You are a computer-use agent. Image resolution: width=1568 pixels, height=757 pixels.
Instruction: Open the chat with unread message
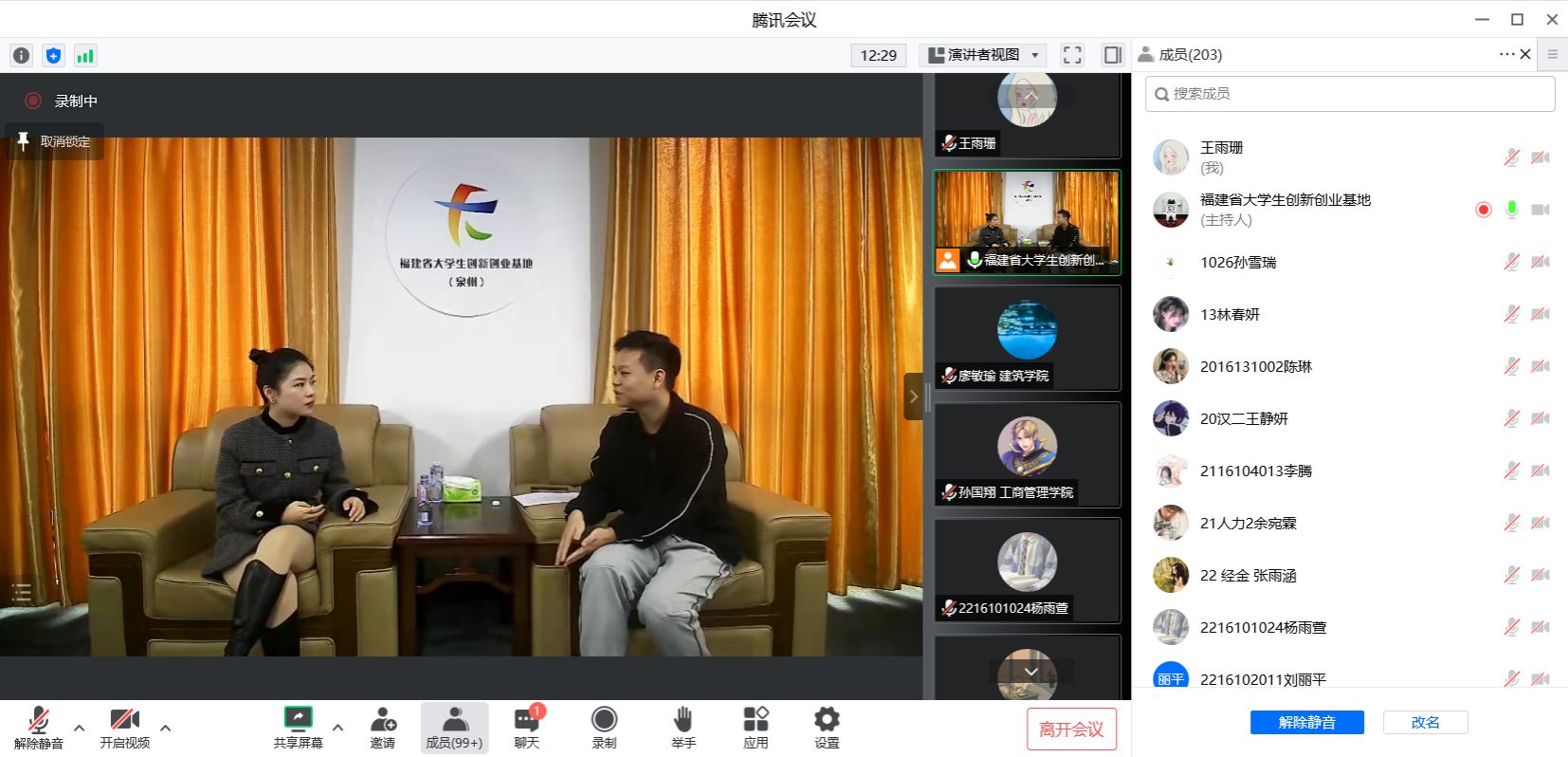pyautogui.click(x=527, y=728)
